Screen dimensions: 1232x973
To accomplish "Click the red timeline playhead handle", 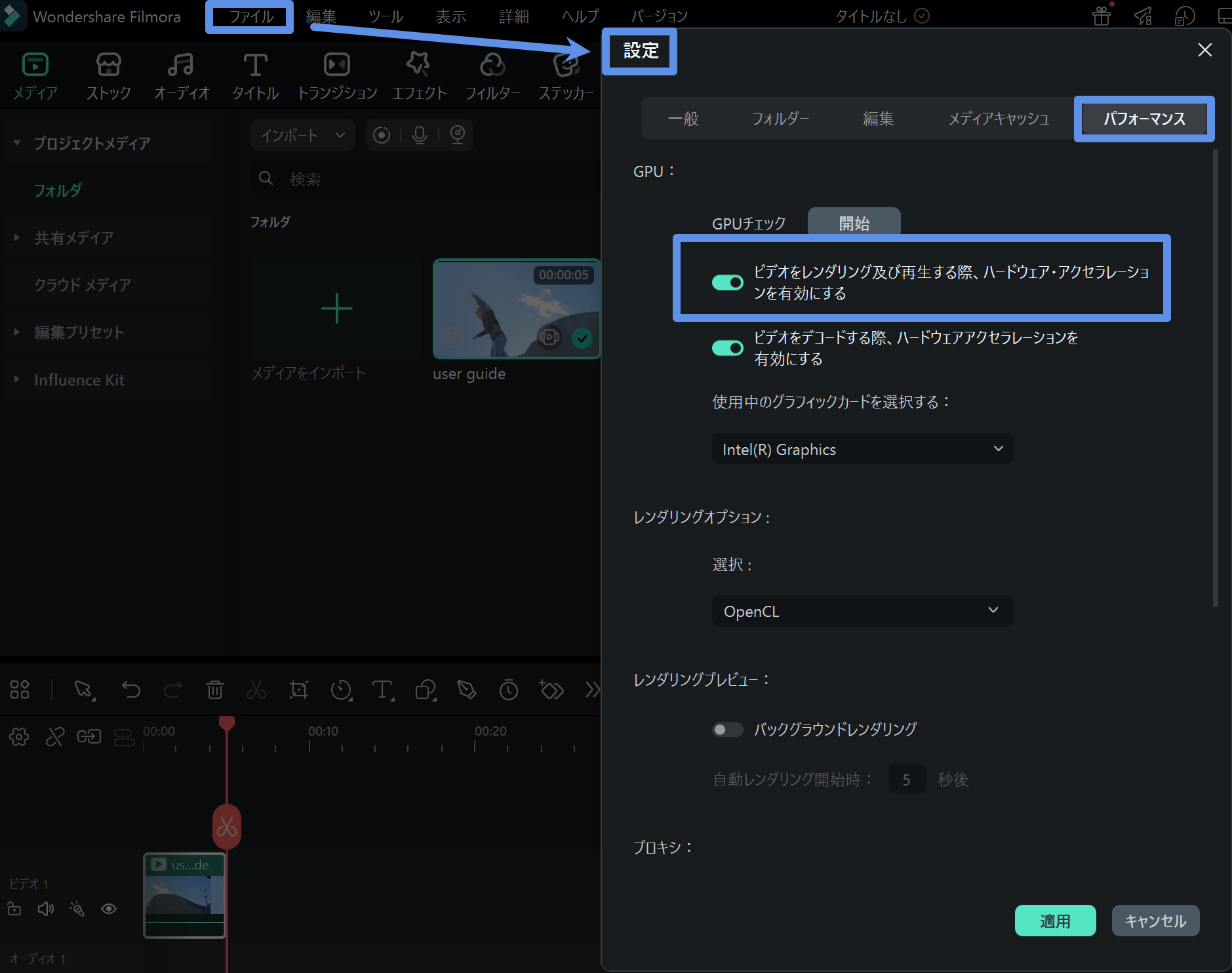I will coord(227,723).
